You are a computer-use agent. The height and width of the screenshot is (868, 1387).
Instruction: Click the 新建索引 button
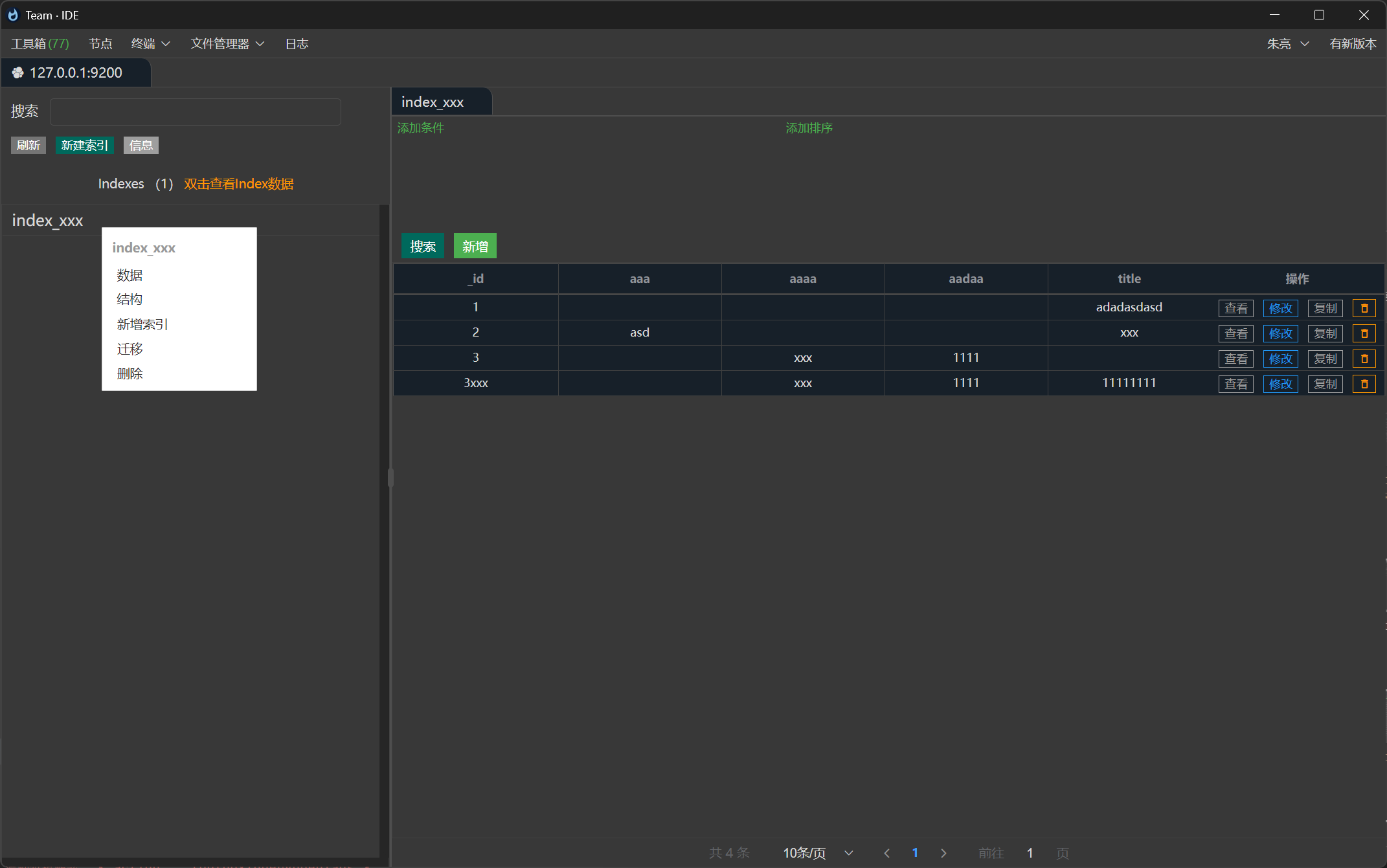tap(84, 145)
